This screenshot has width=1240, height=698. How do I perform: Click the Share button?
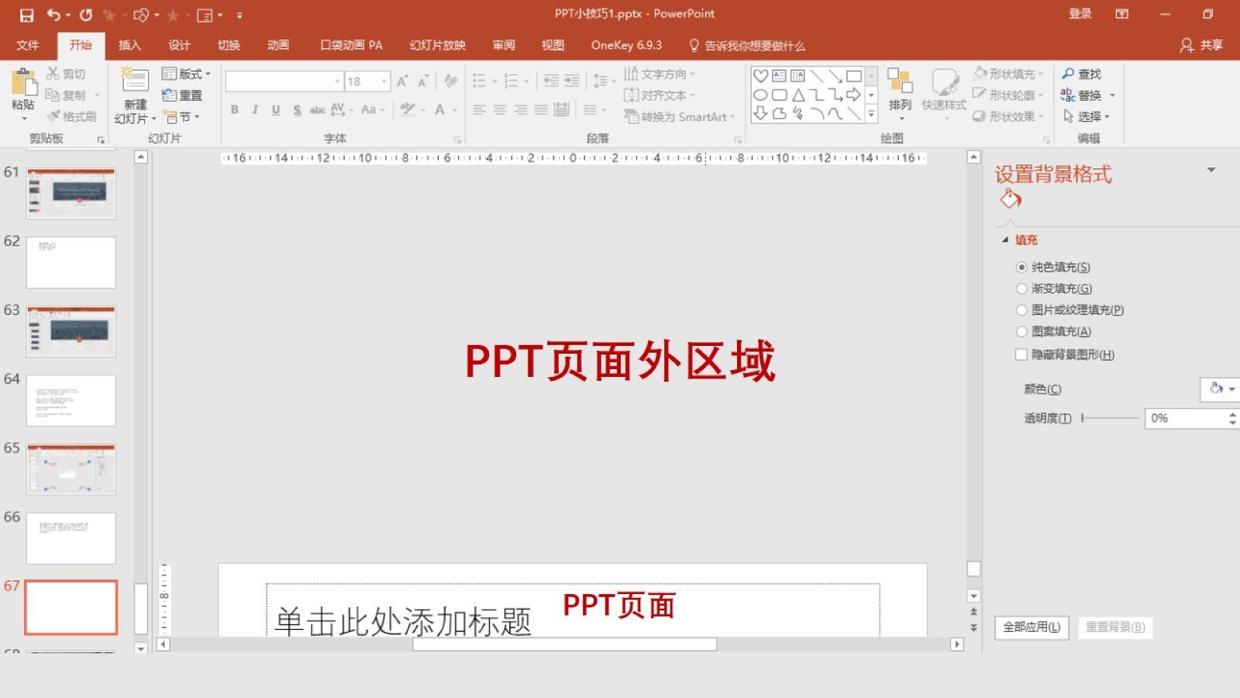[x=1201, y=45]
